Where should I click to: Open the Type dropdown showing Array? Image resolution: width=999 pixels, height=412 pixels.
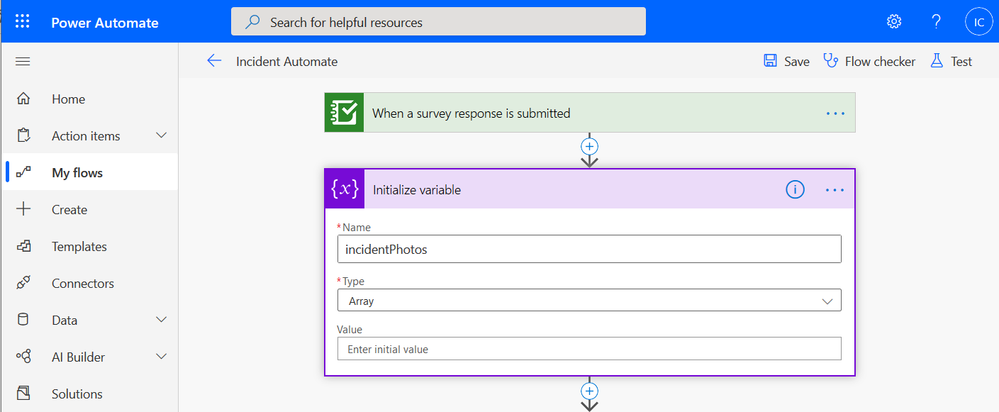click(x=589, y=300)
